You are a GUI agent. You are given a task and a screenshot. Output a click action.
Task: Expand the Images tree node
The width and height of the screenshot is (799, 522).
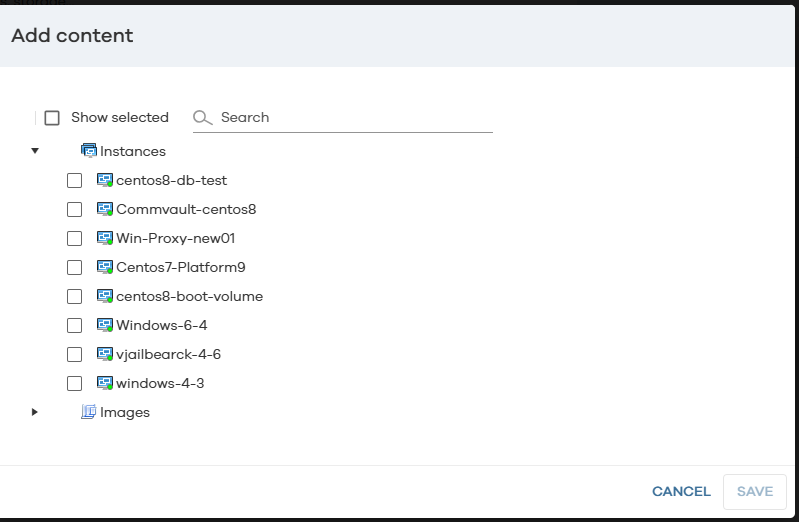click(x=35, y=412)
